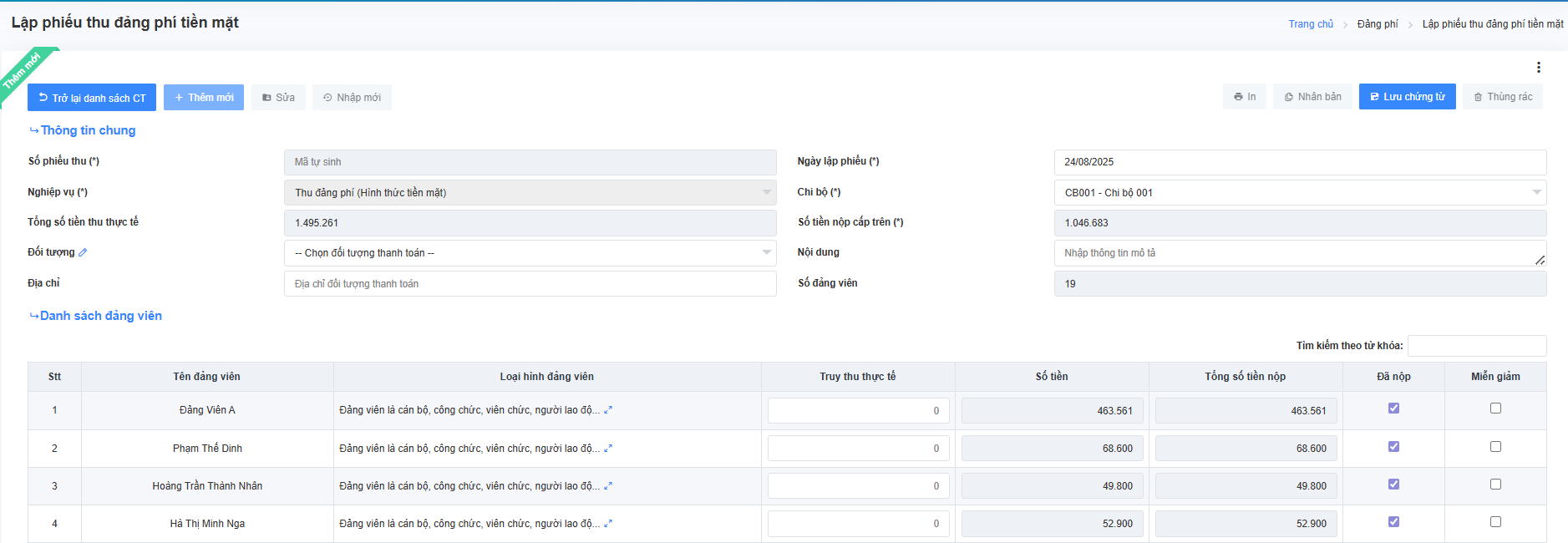Expand membership type for Hà Thị Minh Nga
Screen dimensions: 1568x543
[x=608, y=524]
